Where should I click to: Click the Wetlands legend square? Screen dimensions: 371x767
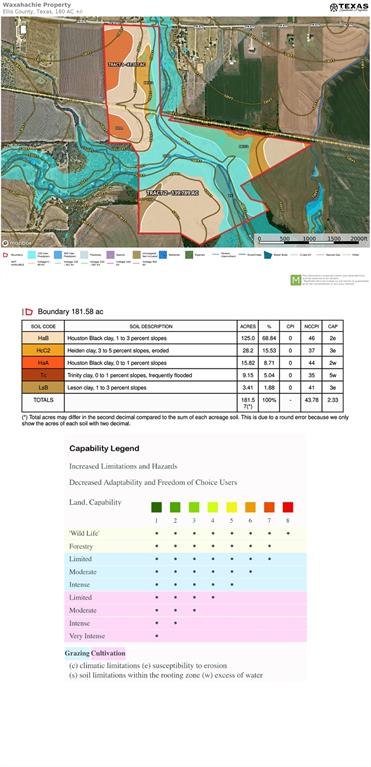point(163,255)
